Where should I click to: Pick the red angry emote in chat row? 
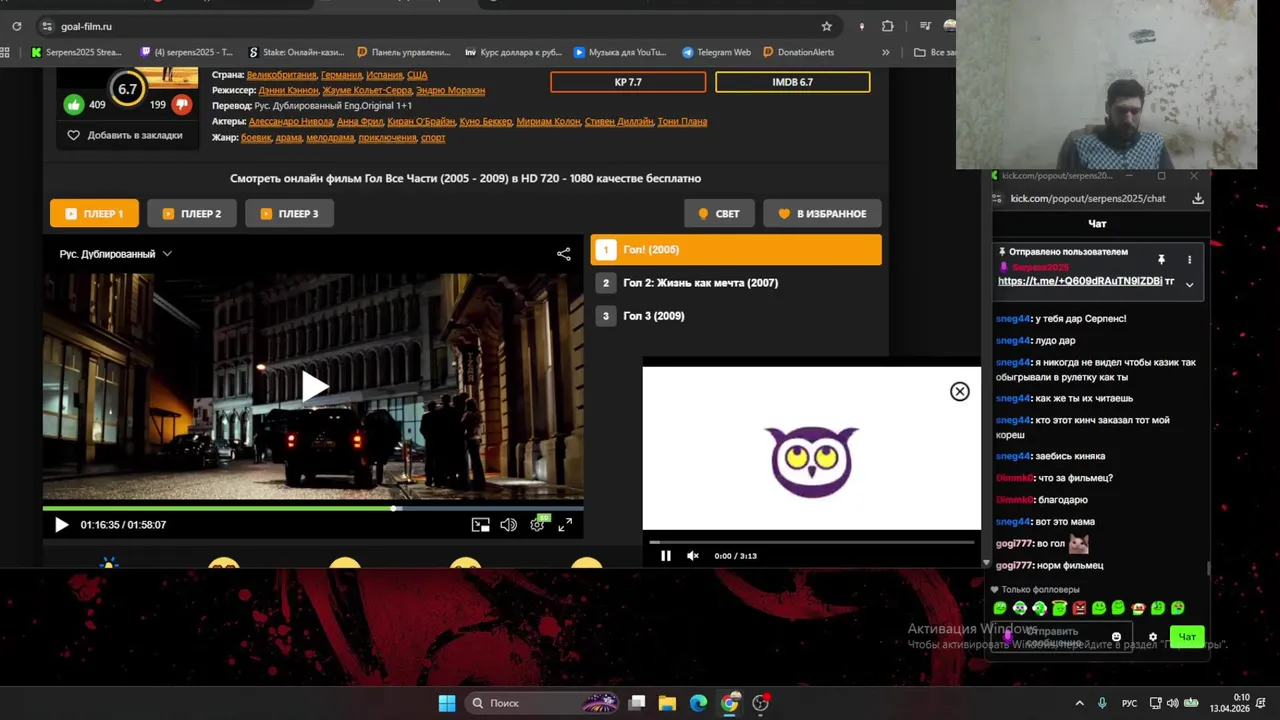pyautogui.click(x=1079, y=608)
